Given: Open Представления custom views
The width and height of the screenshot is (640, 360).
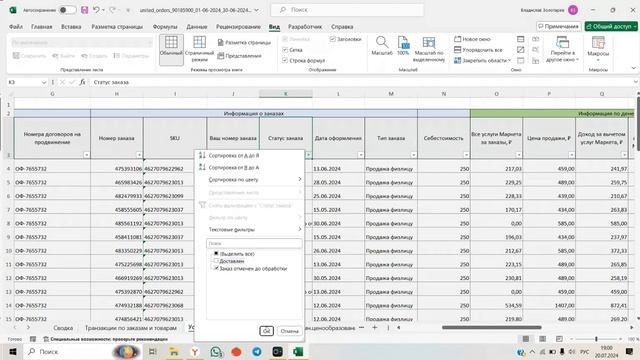Looking at the screenshot, I should [x=240, y=56].
